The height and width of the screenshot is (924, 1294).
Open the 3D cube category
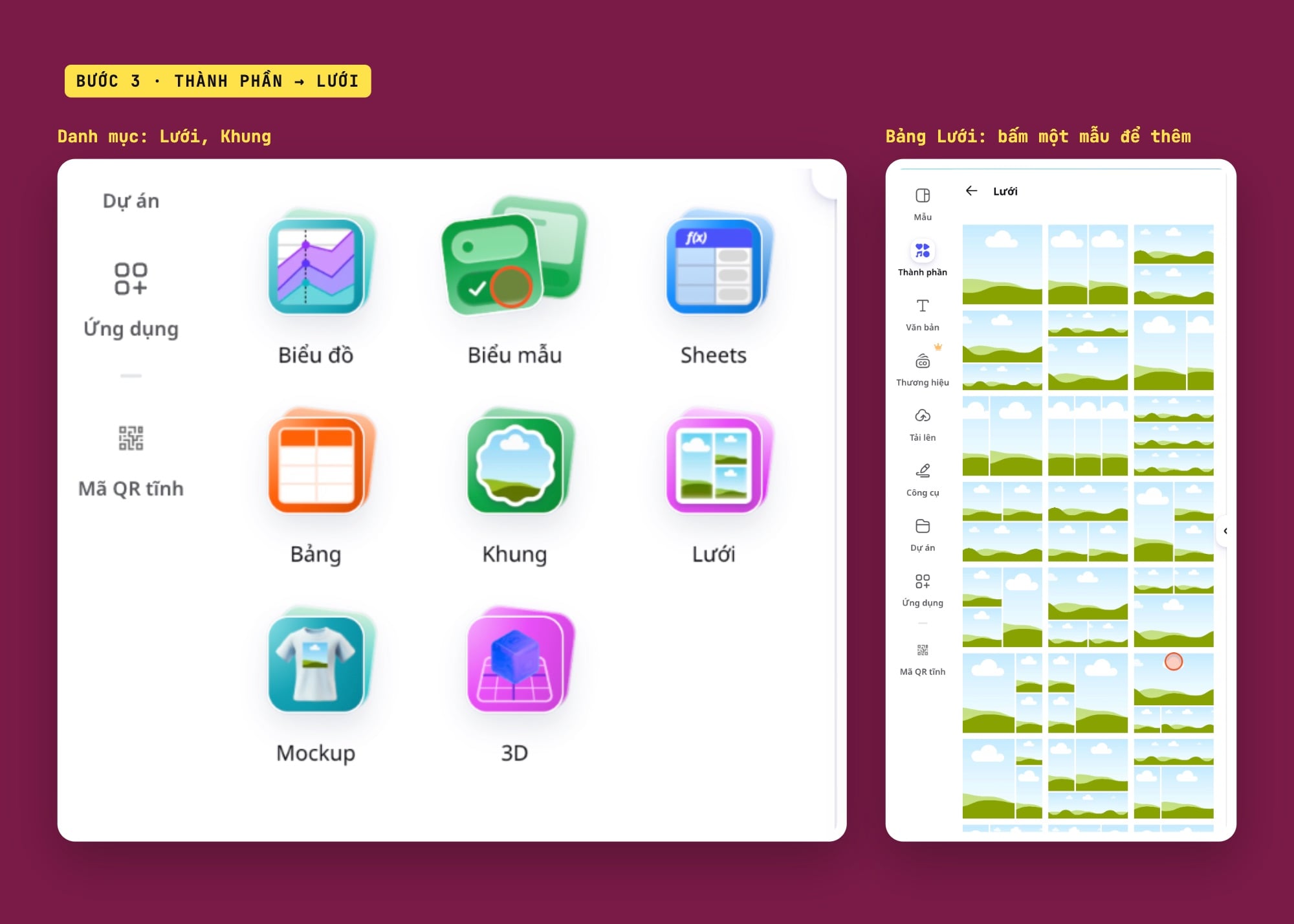click(x=514, y=685)
